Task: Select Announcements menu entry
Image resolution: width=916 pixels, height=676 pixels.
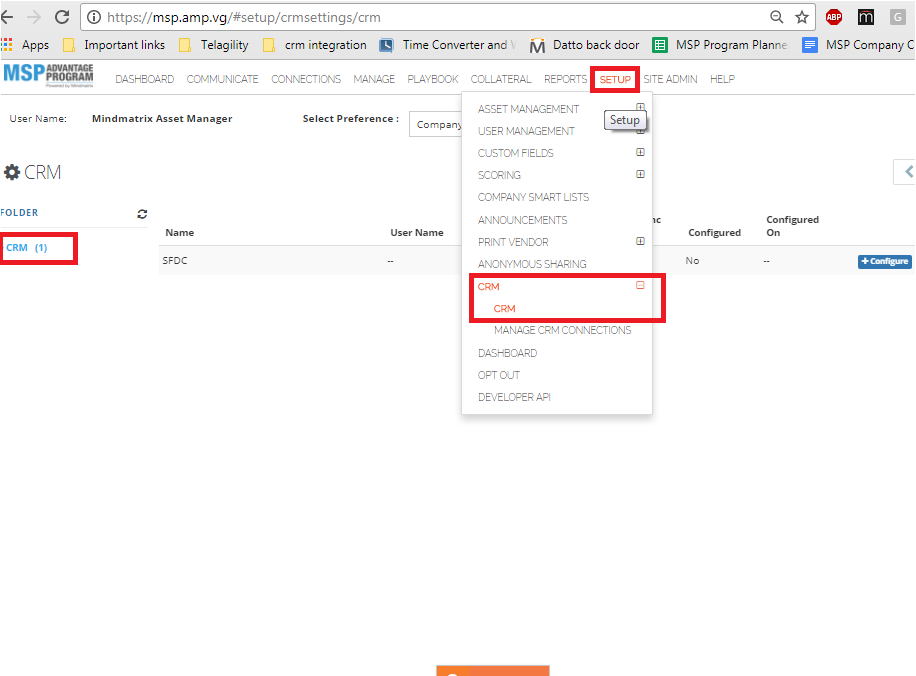Action: pos(522,220)
